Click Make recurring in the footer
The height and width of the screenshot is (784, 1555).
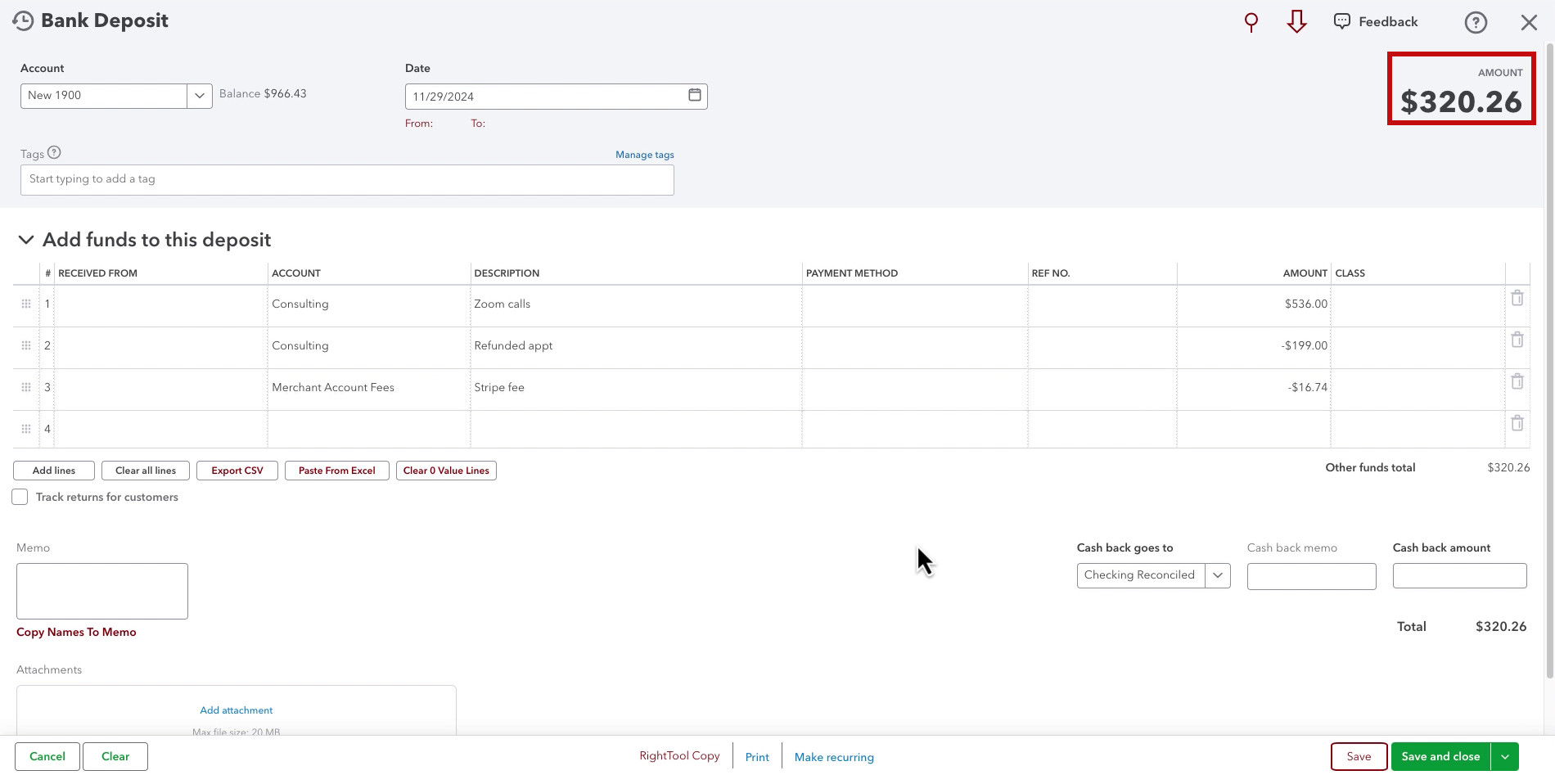834,757
